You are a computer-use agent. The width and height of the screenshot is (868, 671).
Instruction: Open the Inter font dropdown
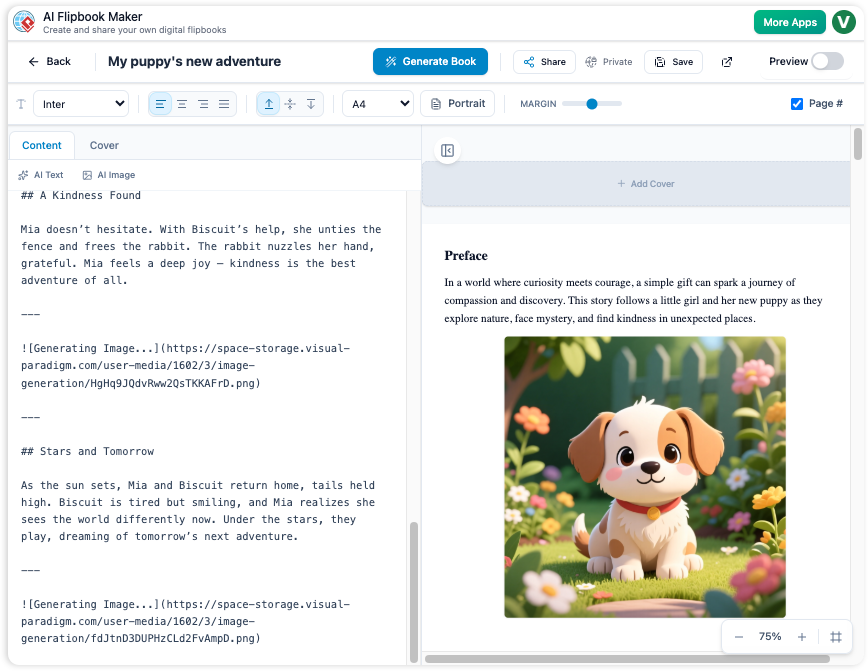(x=80, y=104)
